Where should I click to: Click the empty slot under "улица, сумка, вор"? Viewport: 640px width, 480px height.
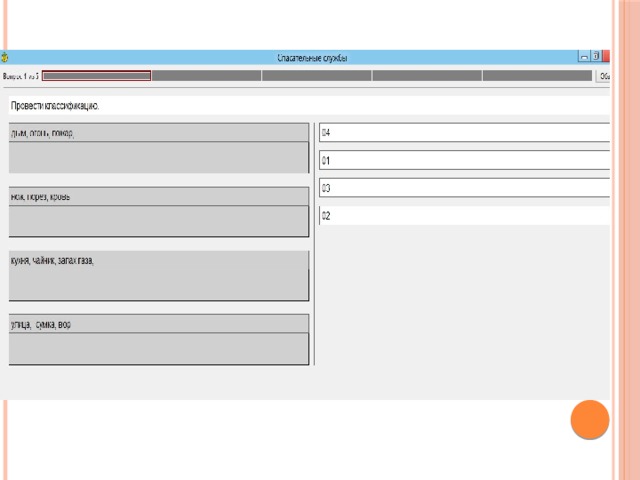pyautogui.click(x=158, y=348)
